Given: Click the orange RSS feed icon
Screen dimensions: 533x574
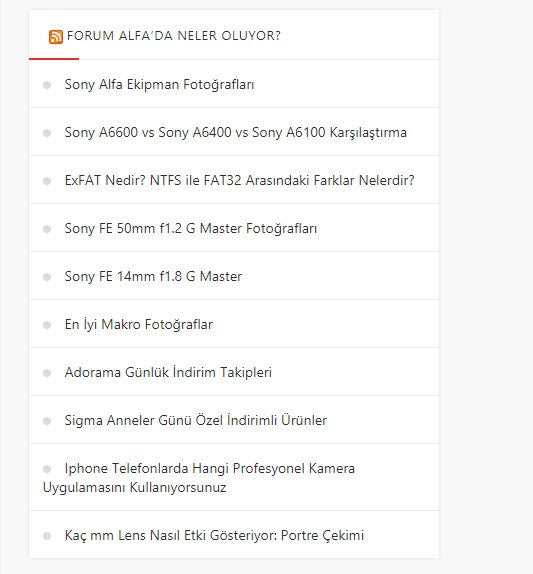Looking at the screenshot, I should coord(56,37).
